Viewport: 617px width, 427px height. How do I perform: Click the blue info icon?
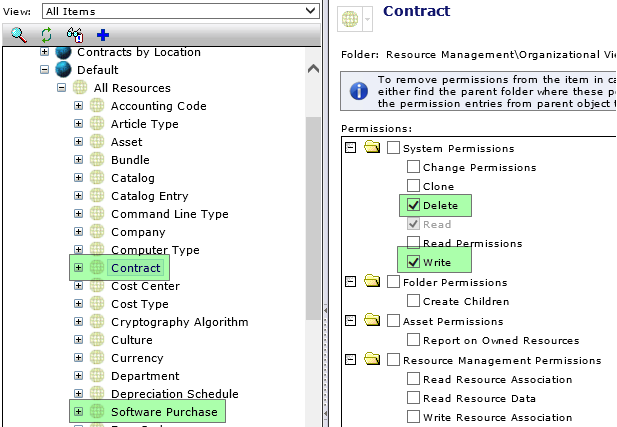(359, 91)
